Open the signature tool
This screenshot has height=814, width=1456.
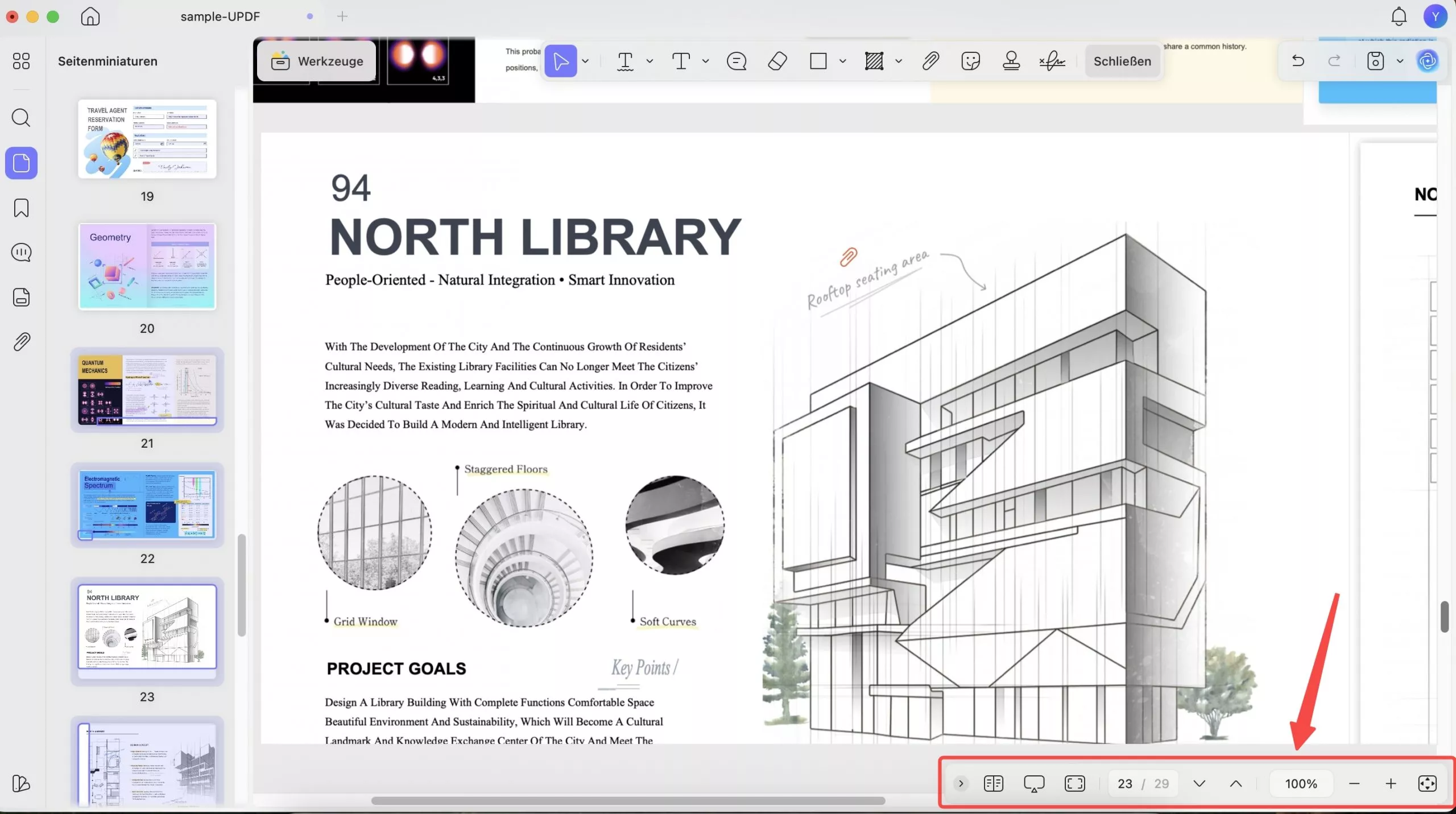[x=1052, y=61]
